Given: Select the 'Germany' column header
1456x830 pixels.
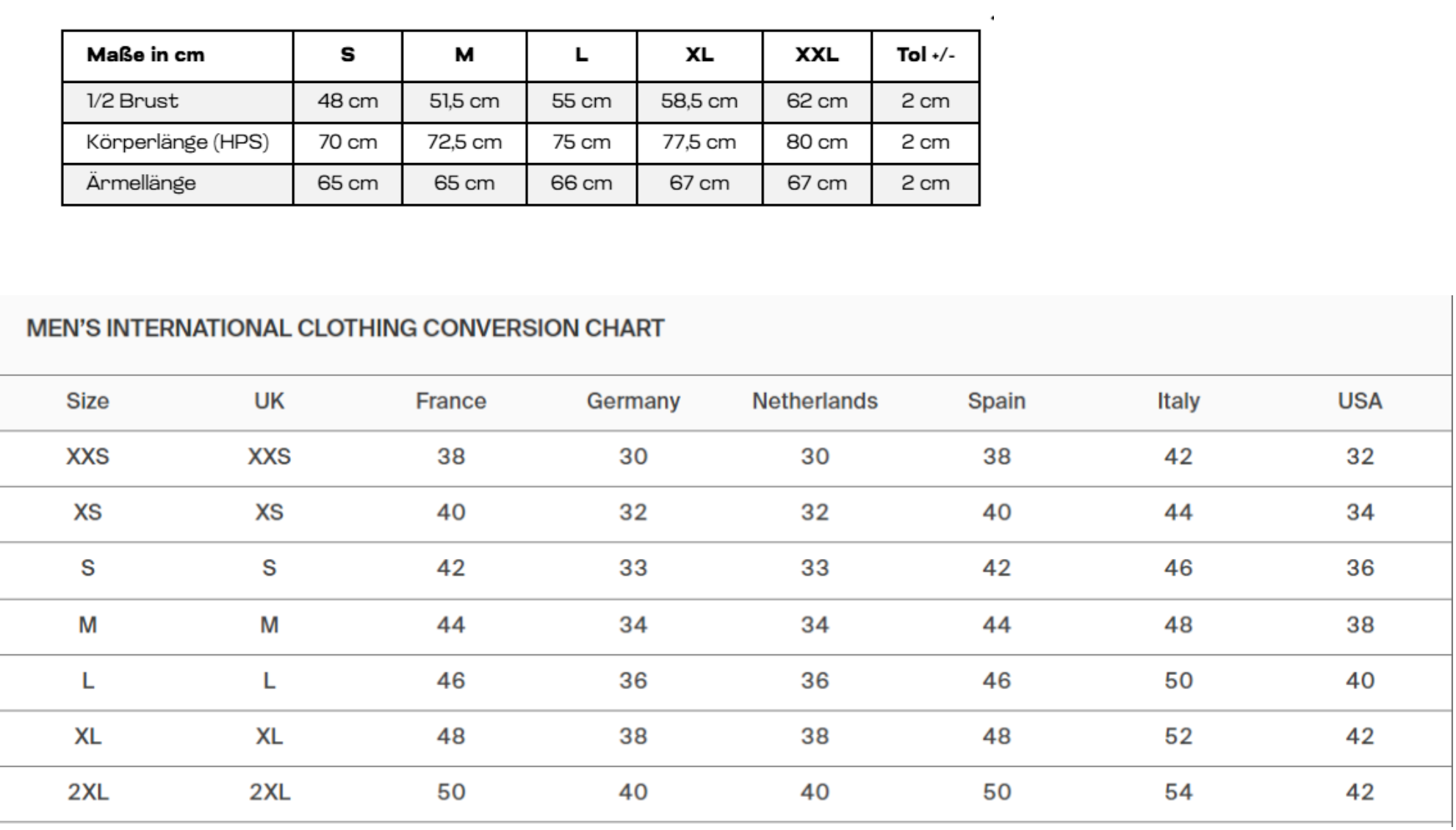Looking at the screenshot, I should point(633,401).
